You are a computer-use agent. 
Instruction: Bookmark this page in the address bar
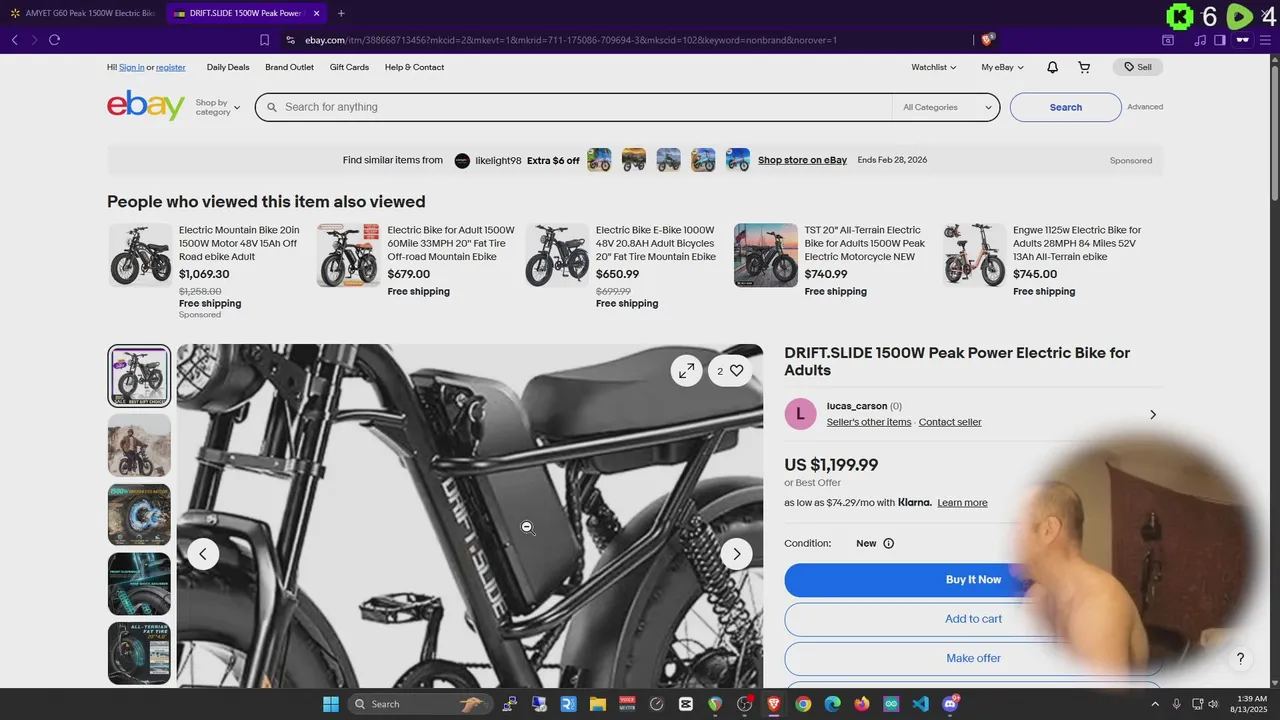click(x=264, y=40)
